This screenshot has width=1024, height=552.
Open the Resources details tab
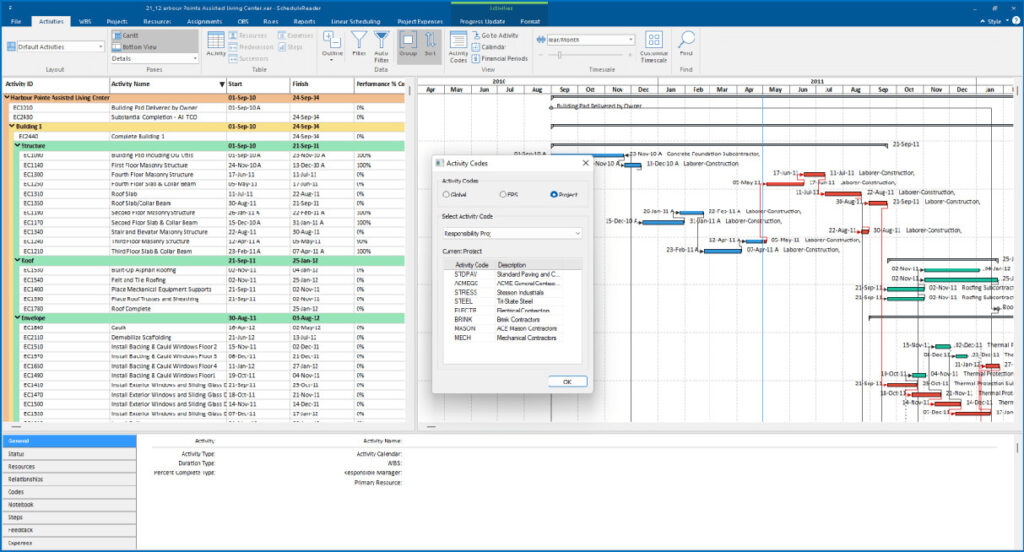(x=69, y=466)
